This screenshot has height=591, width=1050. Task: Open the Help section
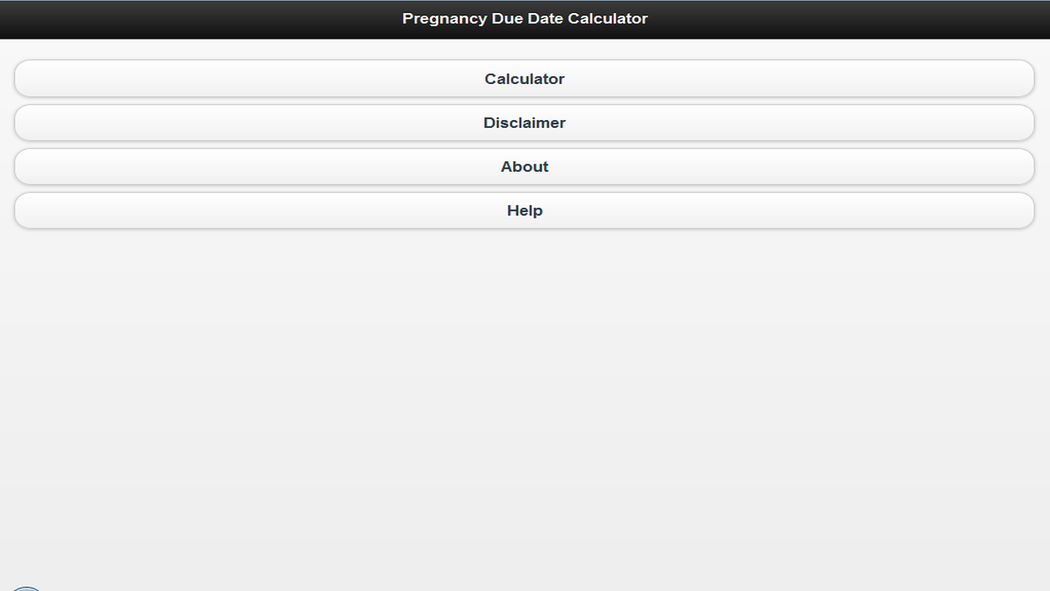[x=524, y=211]
